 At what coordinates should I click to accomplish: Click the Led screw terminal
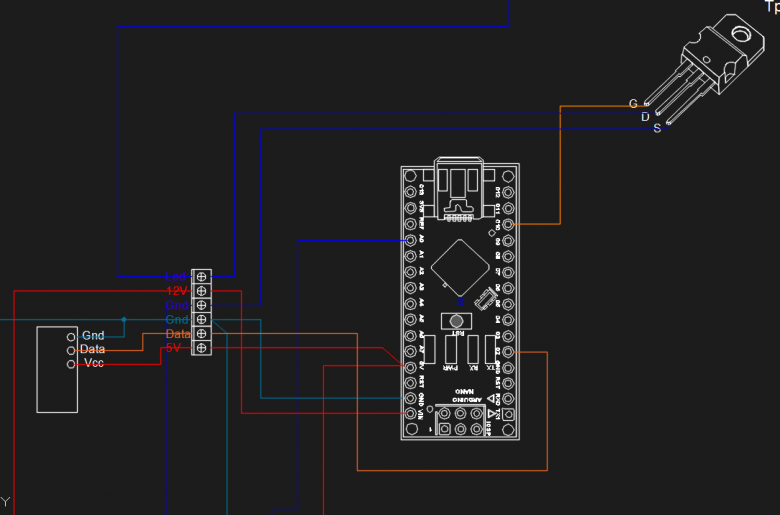tap(203, 275)
